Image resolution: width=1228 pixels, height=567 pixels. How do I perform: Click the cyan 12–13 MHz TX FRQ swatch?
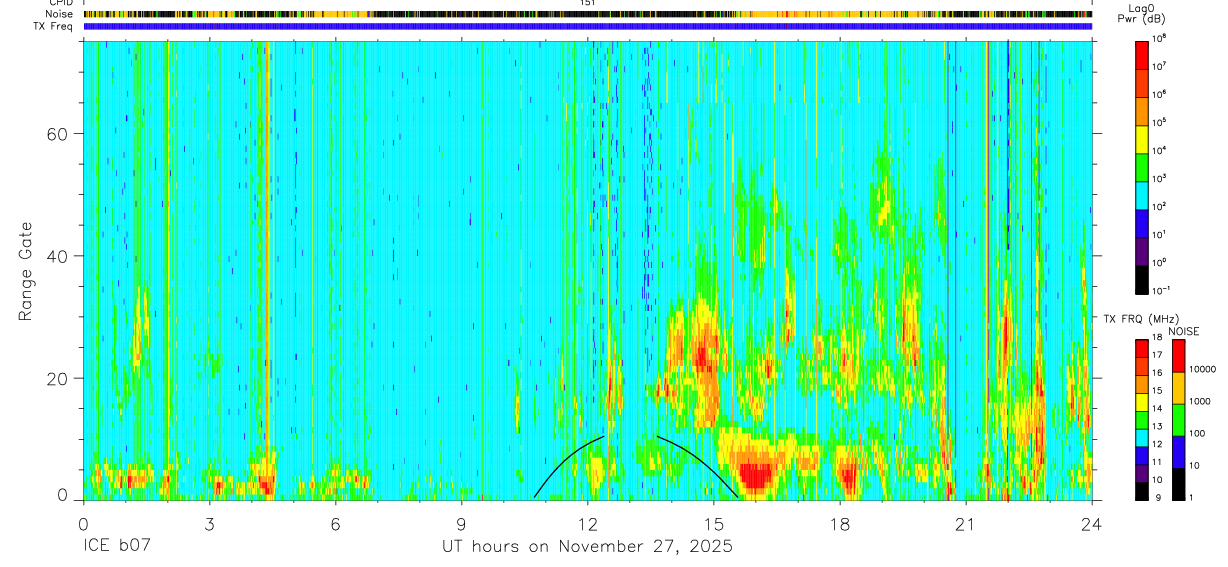[1142, 437]
